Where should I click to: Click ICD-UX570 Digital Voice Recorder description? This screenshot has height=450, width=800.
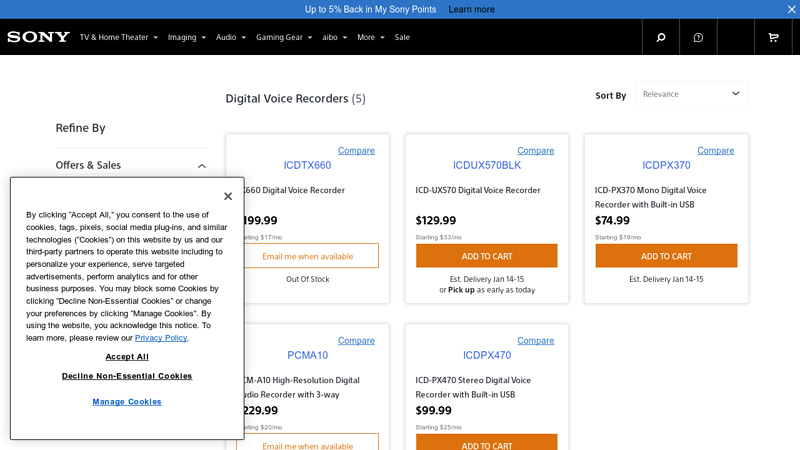[478, 190]
